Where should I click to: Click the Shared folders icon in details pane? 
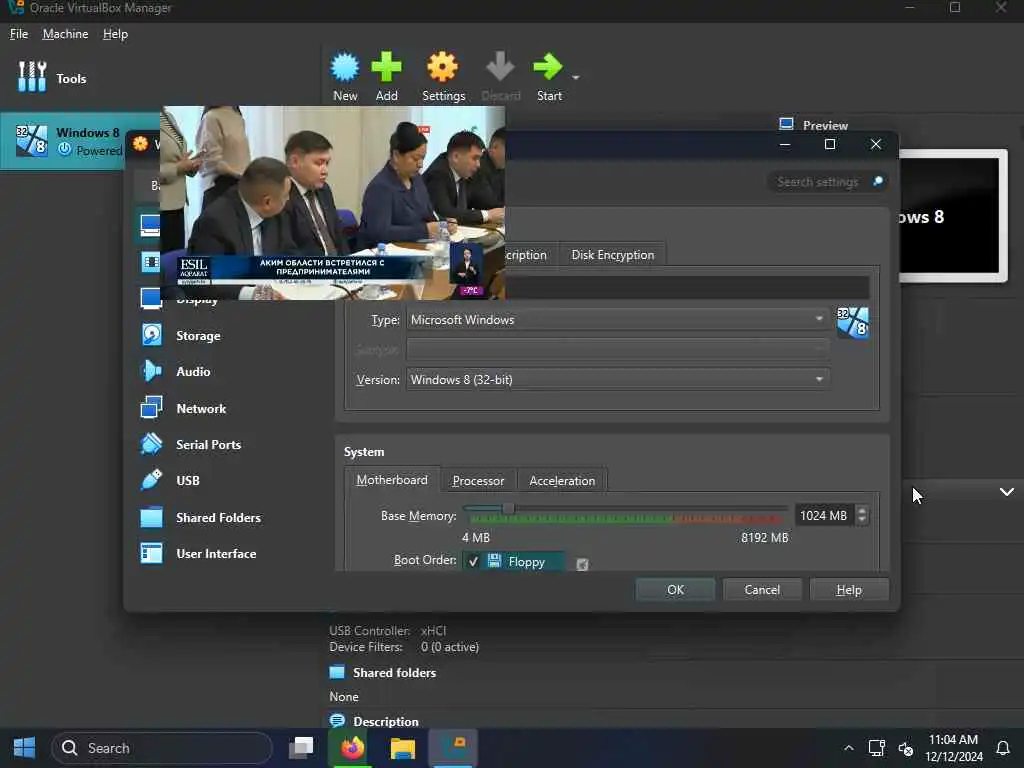(337, 672)
